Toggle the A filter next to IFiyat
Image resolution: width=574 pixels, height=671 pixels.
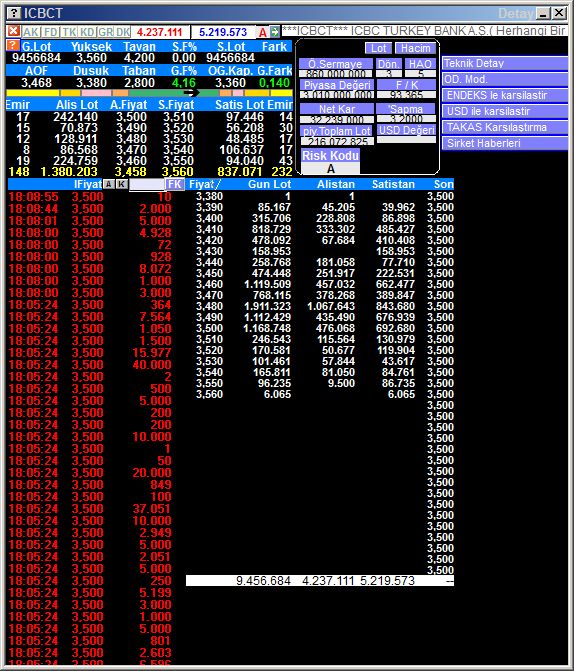coord(109,184)
